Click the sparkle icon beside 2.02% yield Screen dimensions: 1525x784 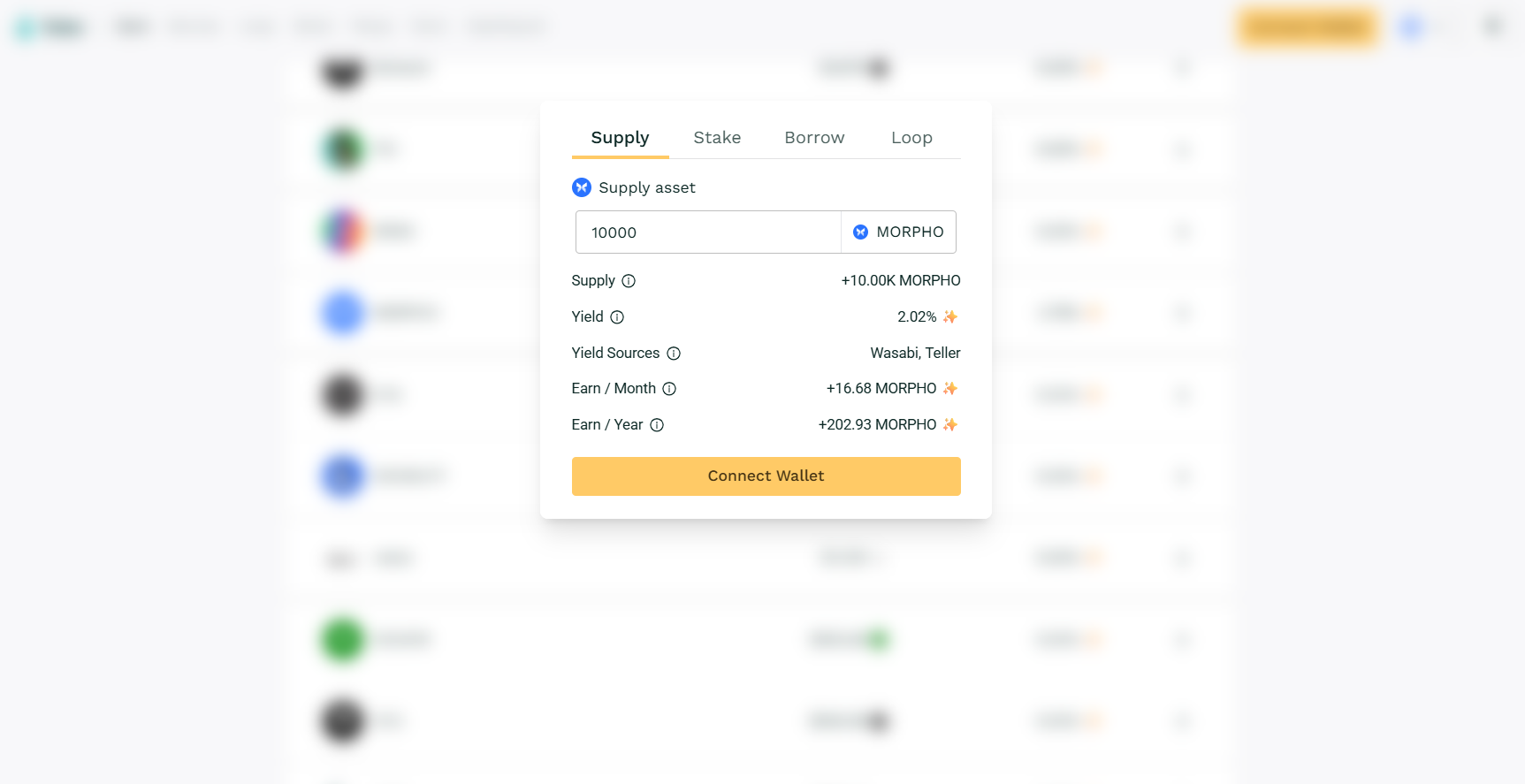click(950, 316)
